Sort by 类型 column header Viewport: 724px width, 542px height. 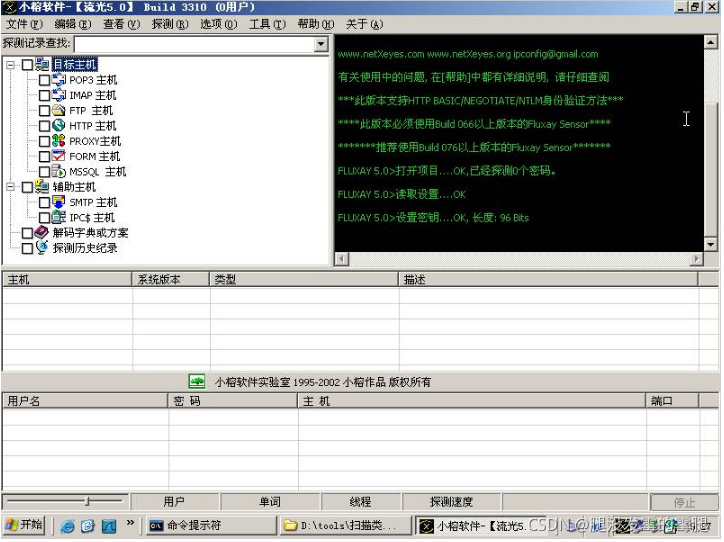pos(304,279)
